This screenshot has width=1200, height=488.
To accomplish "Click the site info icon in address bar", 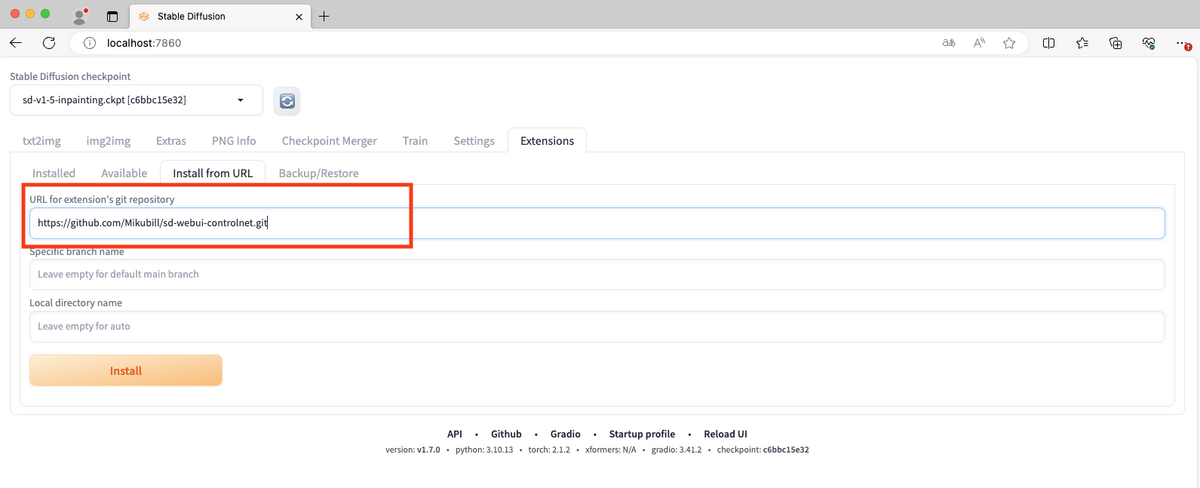I will (89, 43).
